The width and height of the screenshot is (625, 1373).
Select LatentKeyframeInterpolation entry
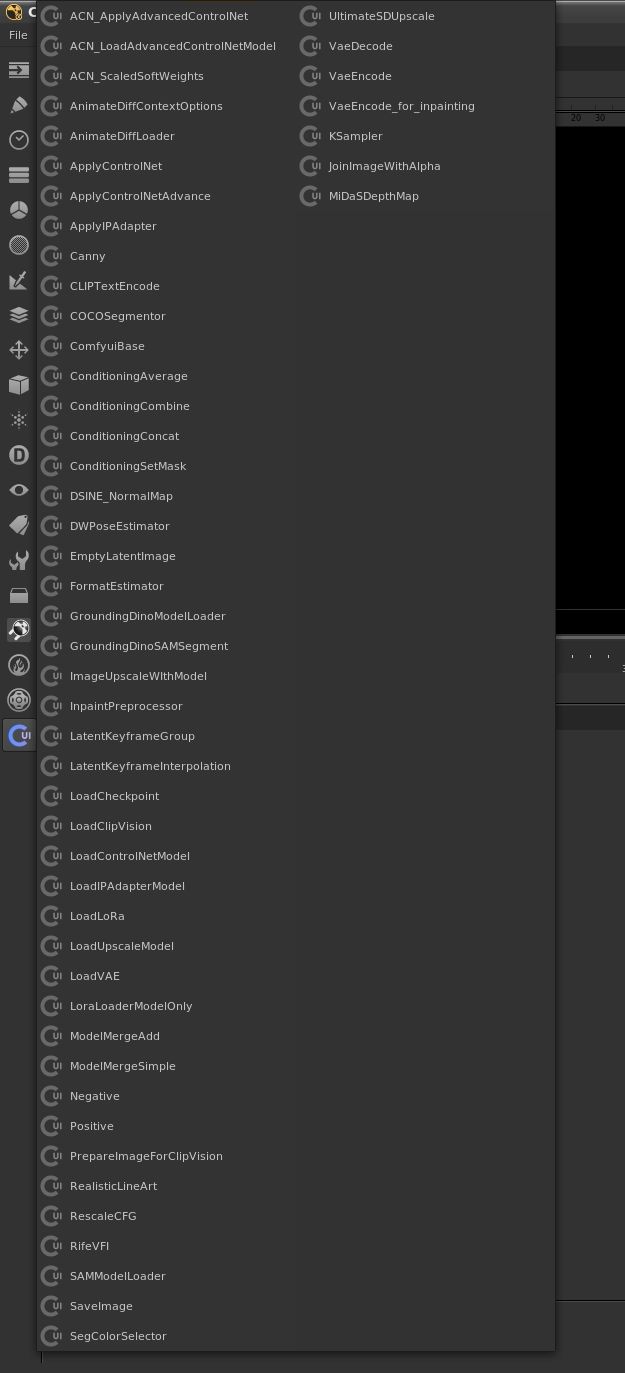(x=150, y=766)
